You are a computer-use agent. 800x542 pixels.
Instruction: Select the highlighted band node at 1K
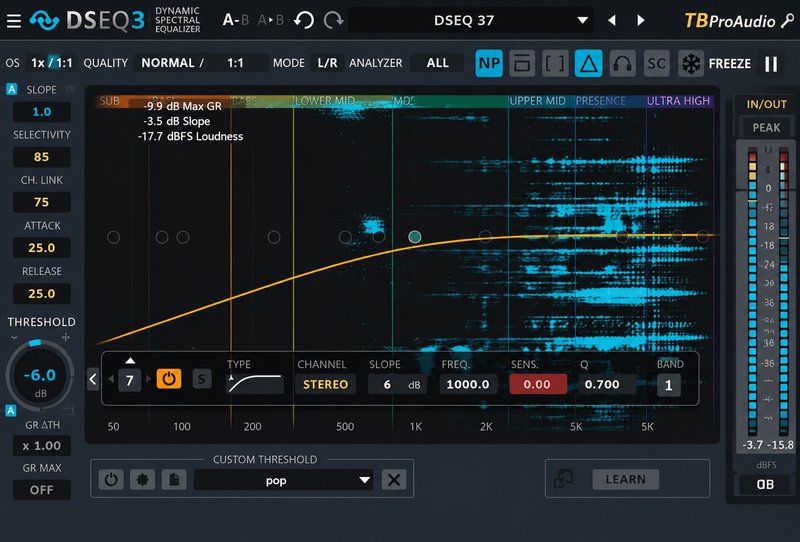coord(415,237)
